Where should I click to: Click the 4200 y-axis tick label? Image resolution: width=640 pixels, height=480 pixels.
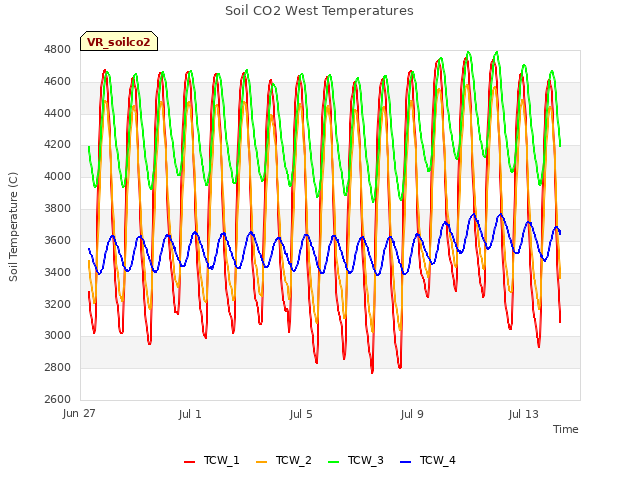pyautogui.click(x=58, y=145)
